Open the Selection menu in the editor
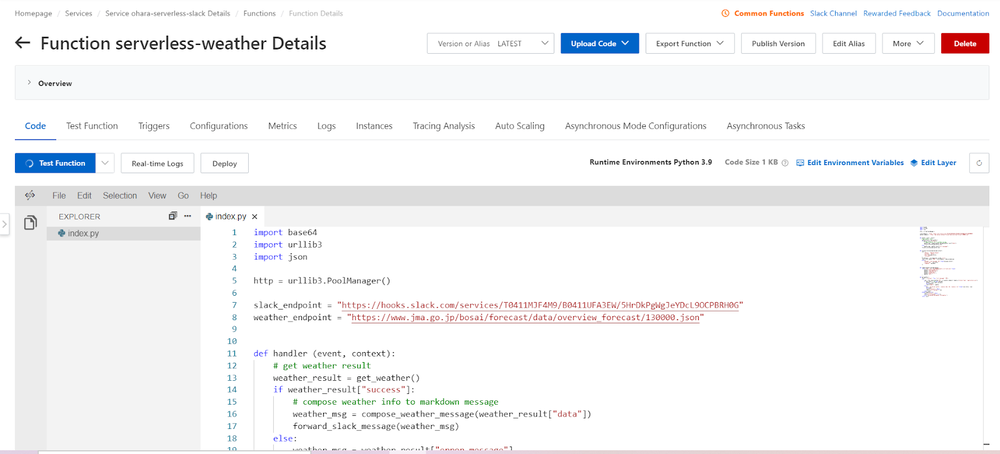The height and width of the screenshot is (454, 1000). click(x=120, y=196)
